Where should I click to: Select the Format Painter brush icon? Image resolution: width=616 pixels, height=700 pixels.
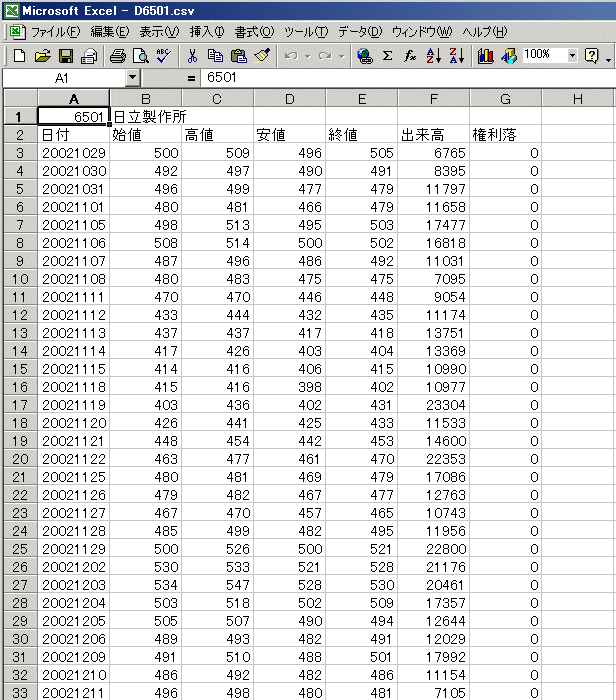point(262,56)
